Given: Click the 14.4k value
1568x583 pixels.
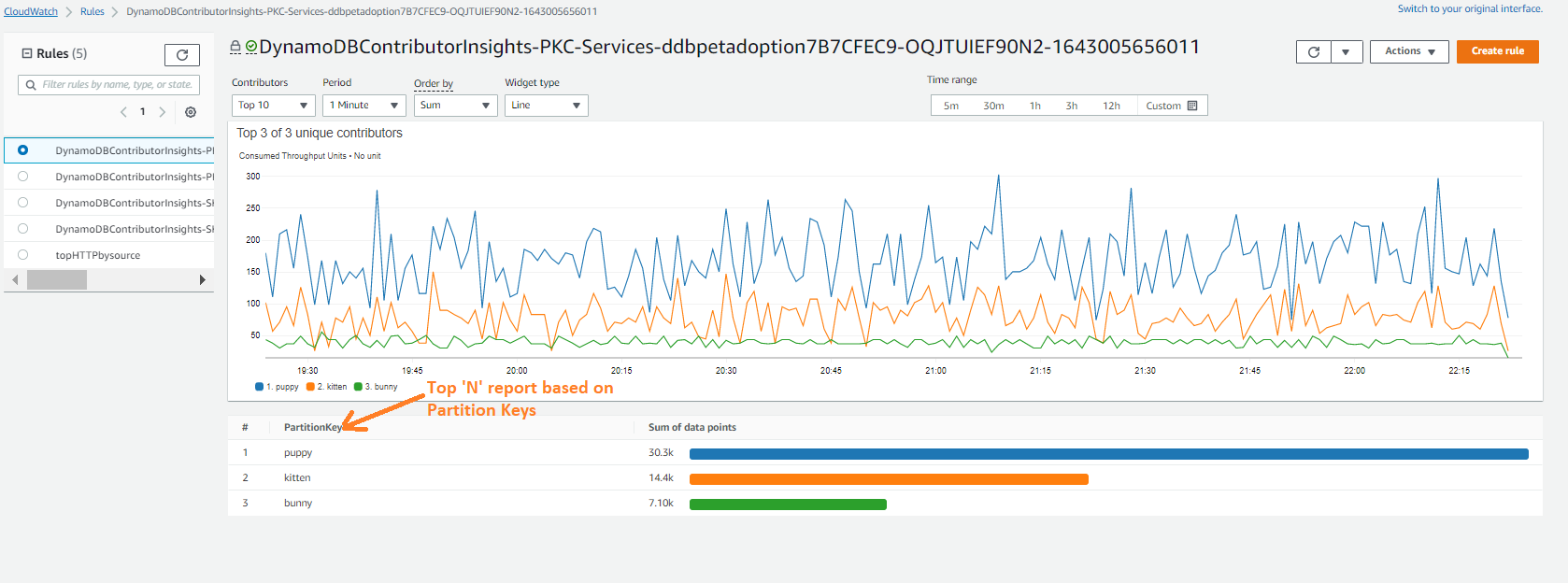Looking at the screenshot, I should 661,477.
